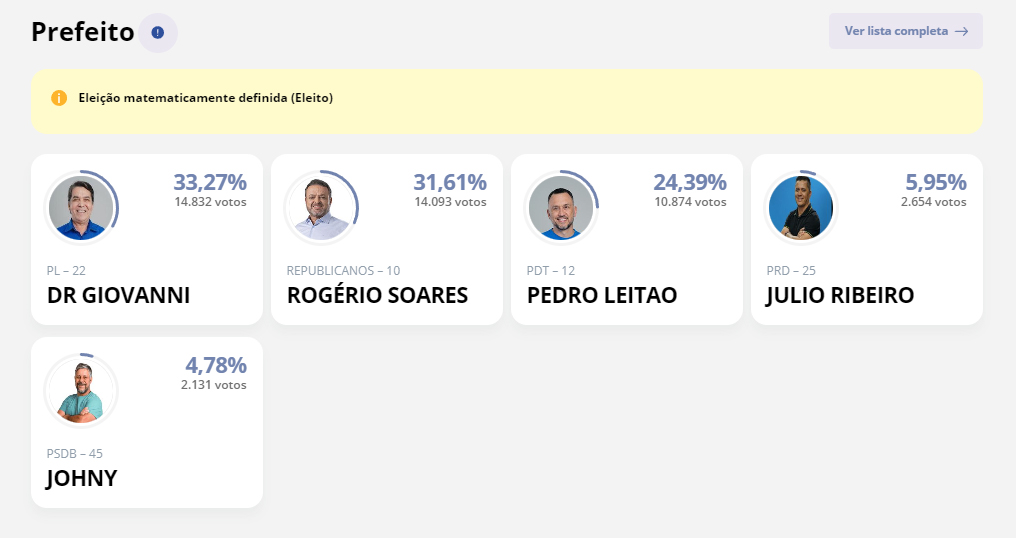Click the 33,27% vote percentage
The height and width of the screenshot is (538, 1016).
point(210,182)
